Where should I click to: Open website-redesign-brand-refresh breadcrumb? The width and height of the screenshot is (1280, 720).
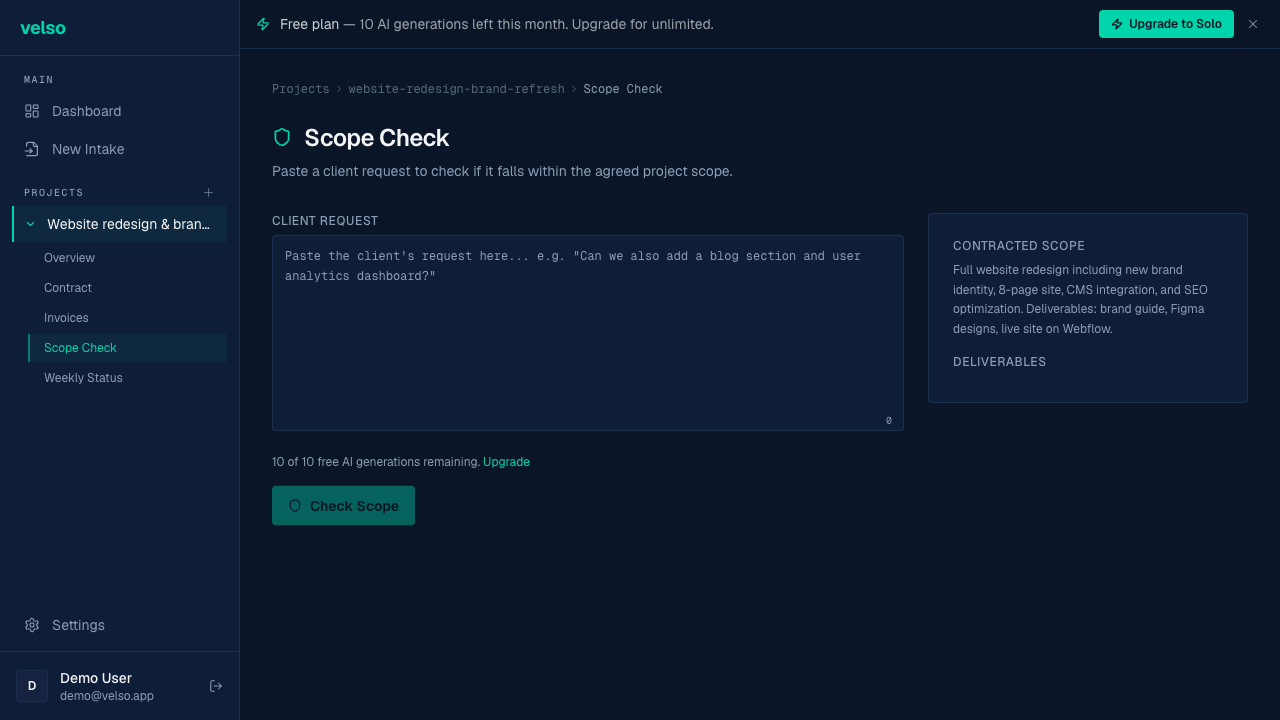click(x=456, y=89)
